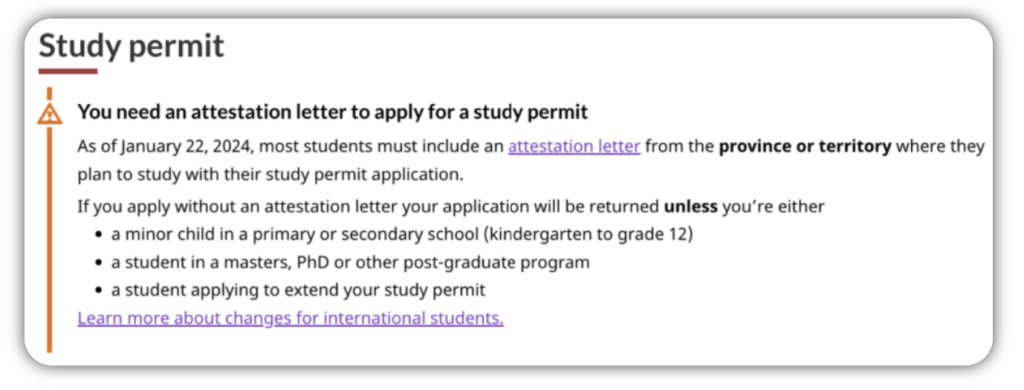
Task: Select the minor child in primary school bullet
Action: 402,235
